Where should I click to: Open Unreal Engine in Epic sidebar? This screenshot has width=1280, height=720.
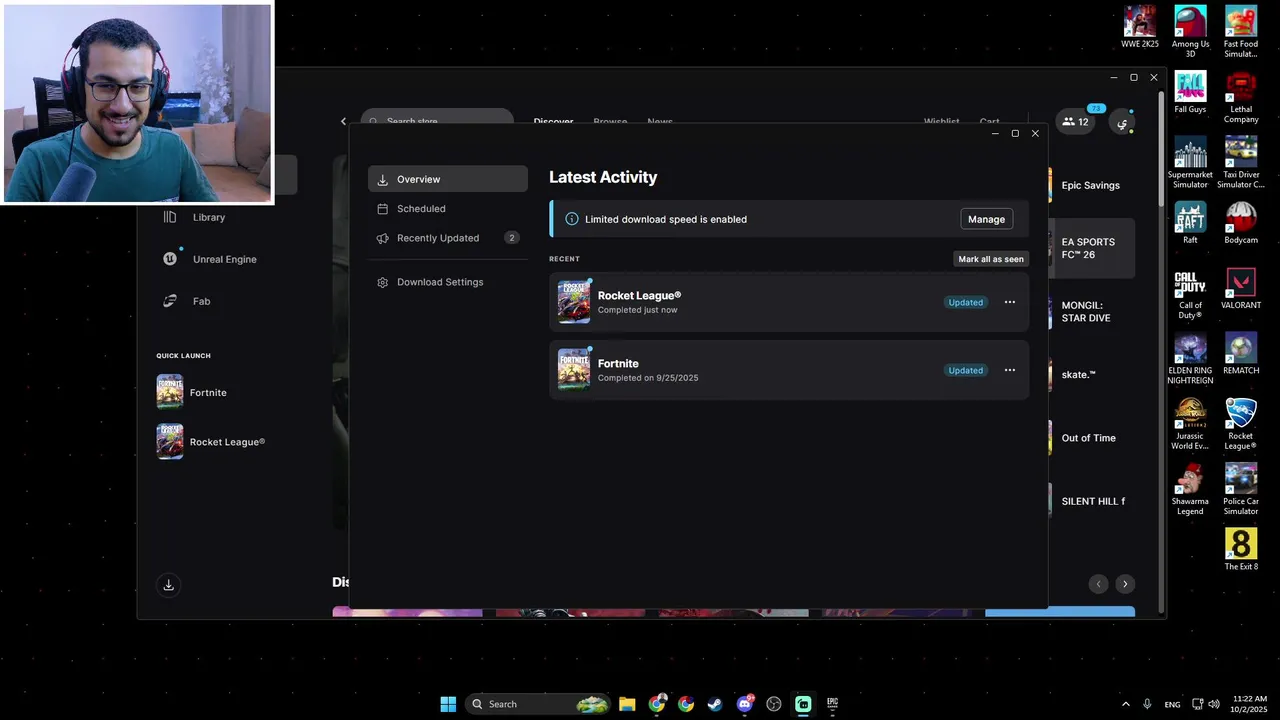[224, 259]
